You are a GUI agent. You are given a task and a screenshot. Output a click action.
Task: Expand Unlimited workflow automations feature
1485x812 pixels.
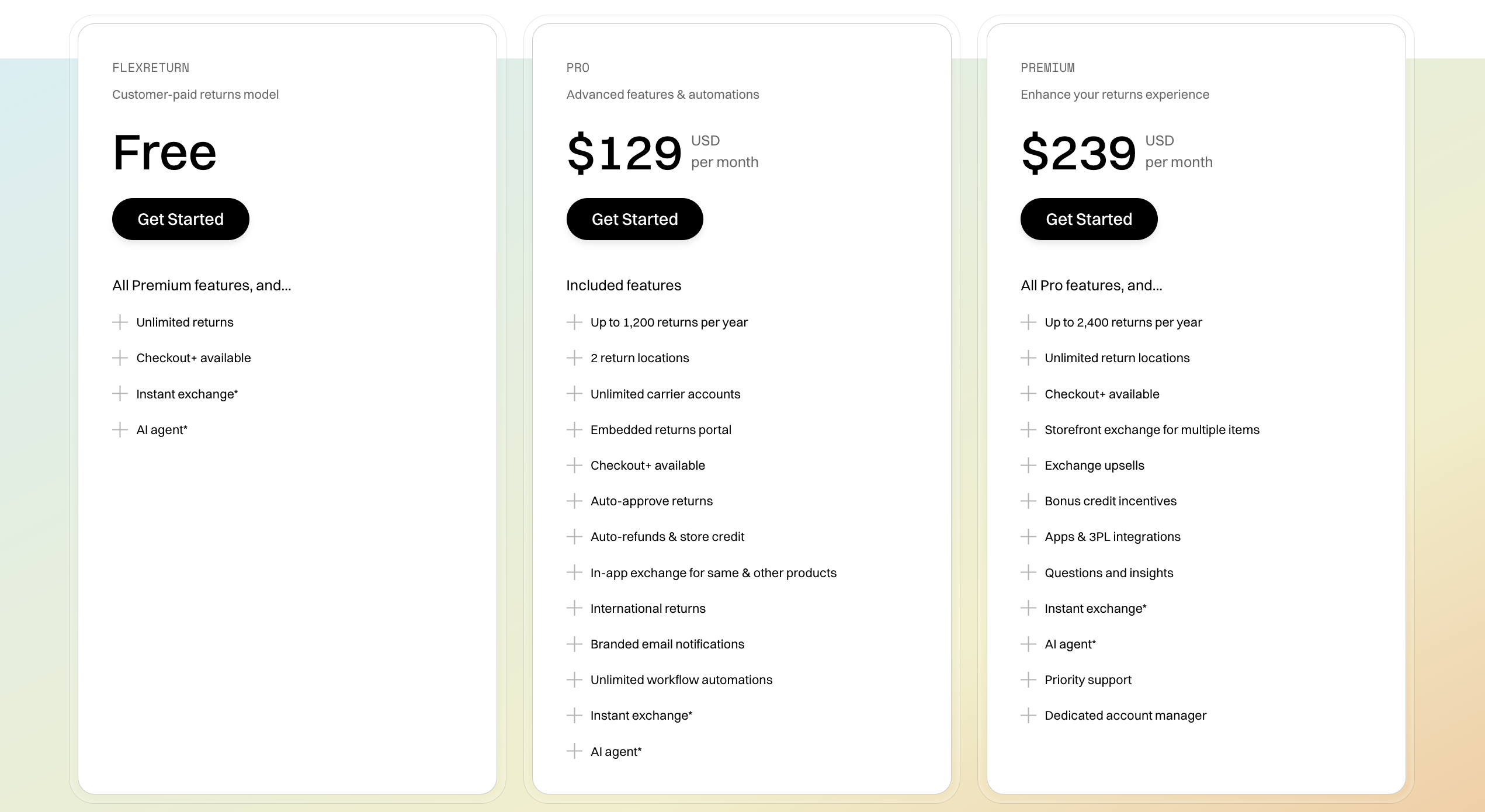click(574, 680)
